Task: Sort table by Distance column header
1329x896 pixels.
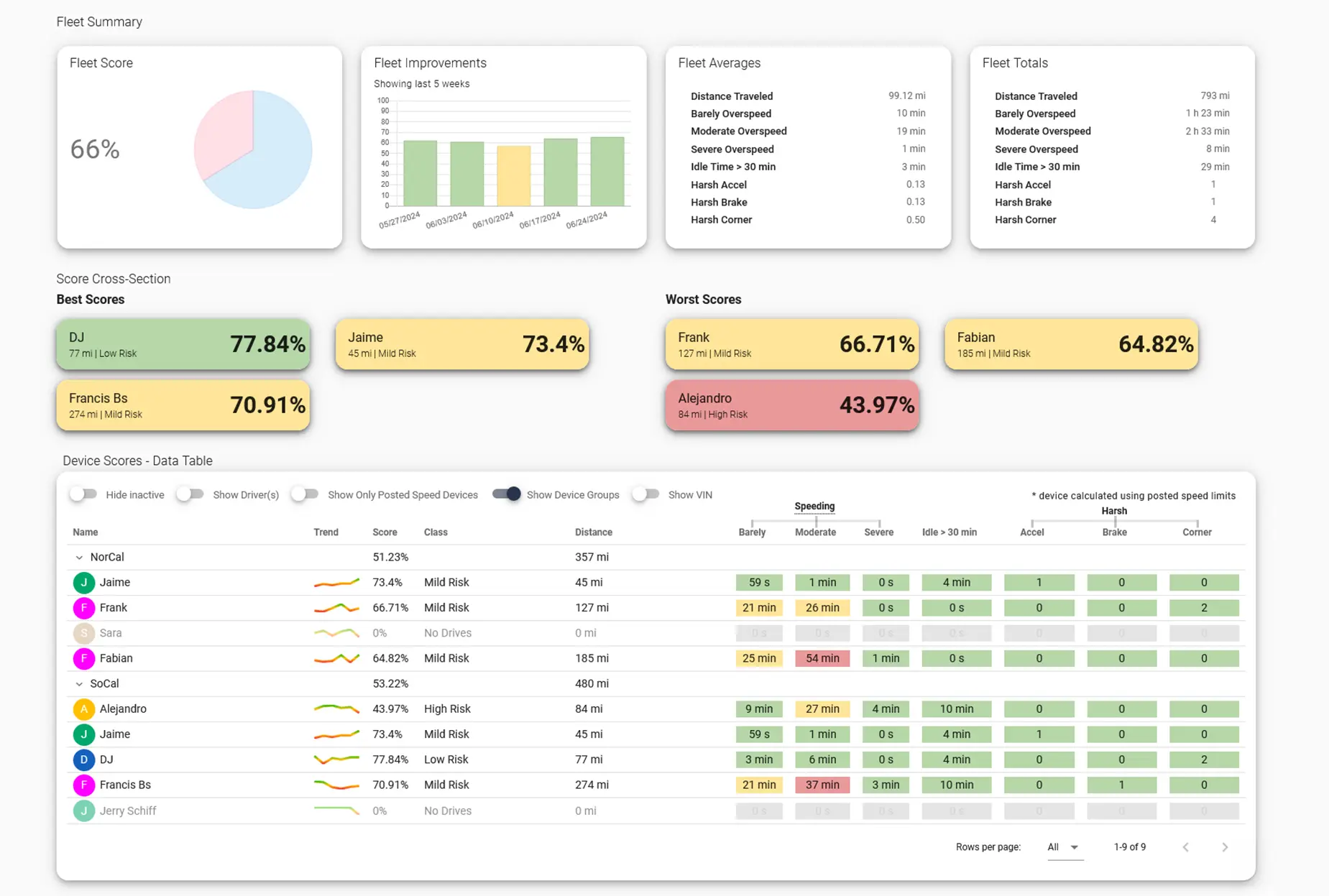Action: pyautogui.click(x=593, y=532)
